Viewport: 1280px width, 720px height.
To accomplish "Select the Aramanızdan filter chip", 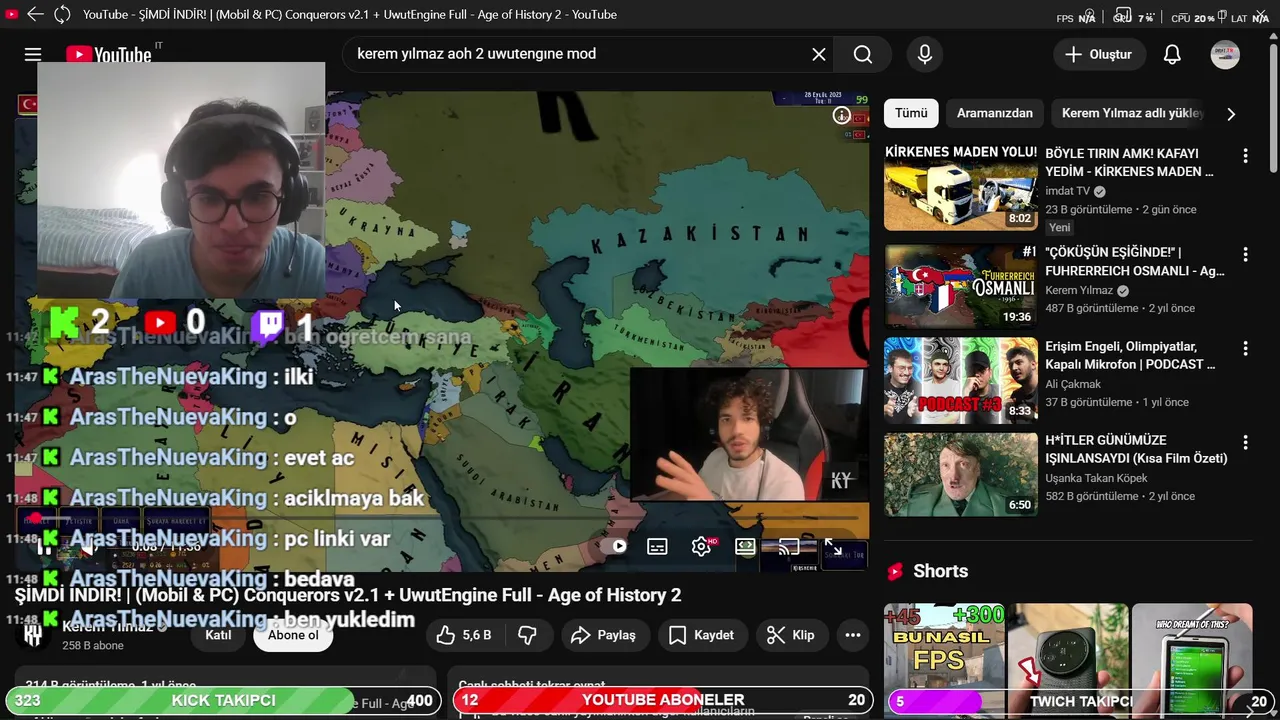I will [x=994, y=113].
